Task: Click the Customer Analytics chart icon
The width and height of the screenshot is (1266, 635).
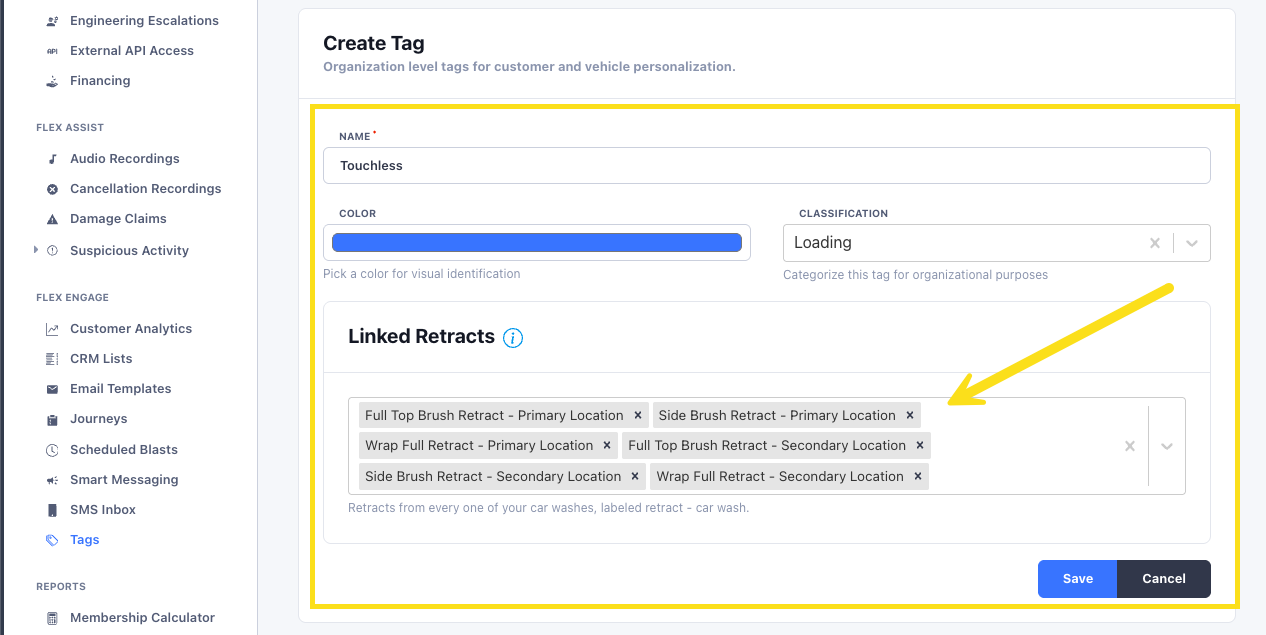Action: [x=52, y=329]
